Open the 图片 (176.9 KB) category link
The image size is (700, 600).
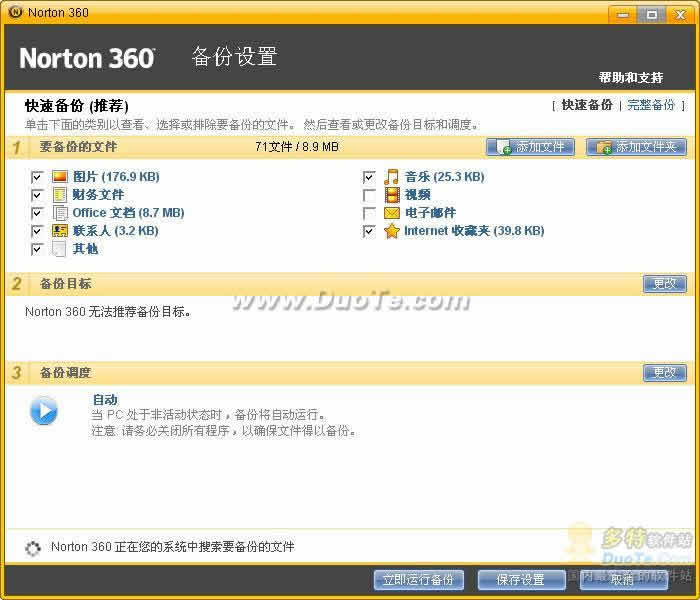[x=116, y=177]
